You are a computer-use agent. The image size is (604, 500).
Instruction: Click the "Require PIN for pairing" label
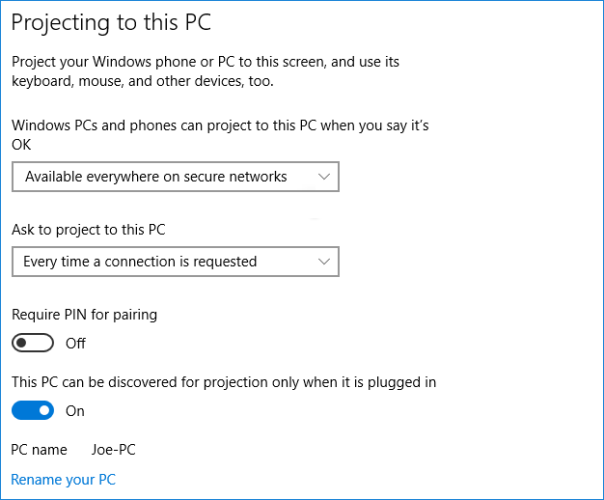[84, 314]
